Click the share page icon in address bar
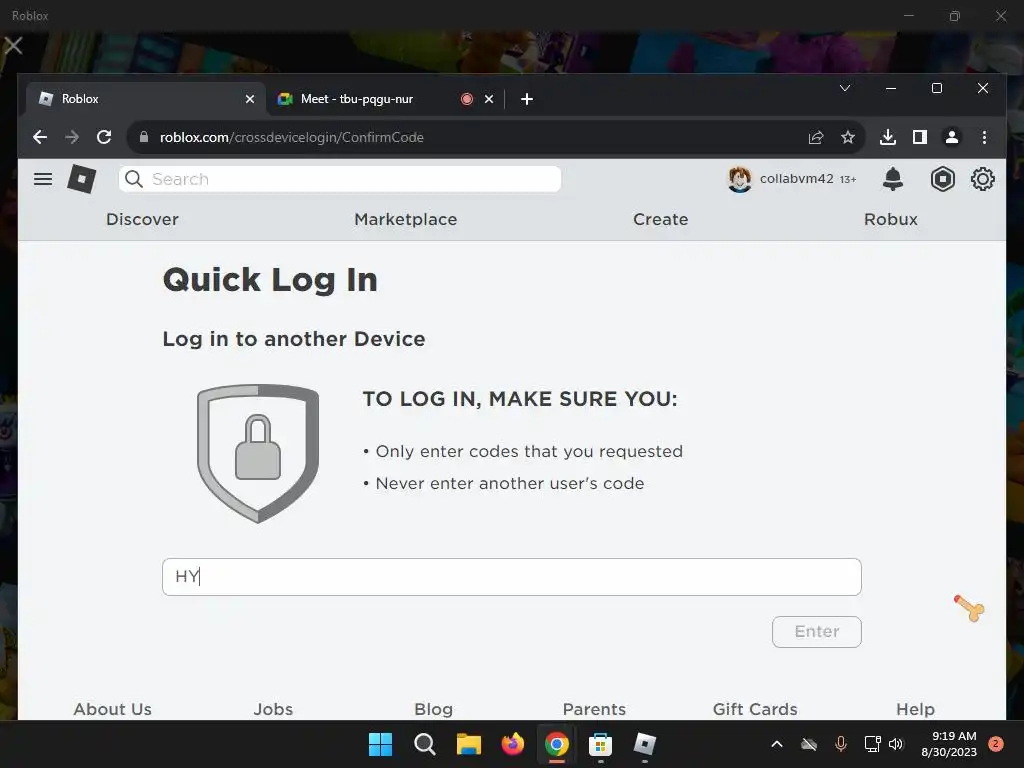Image resolution: width=1024 pixels, height=768 pixels. pyautogui.click(x=816, y=137)
